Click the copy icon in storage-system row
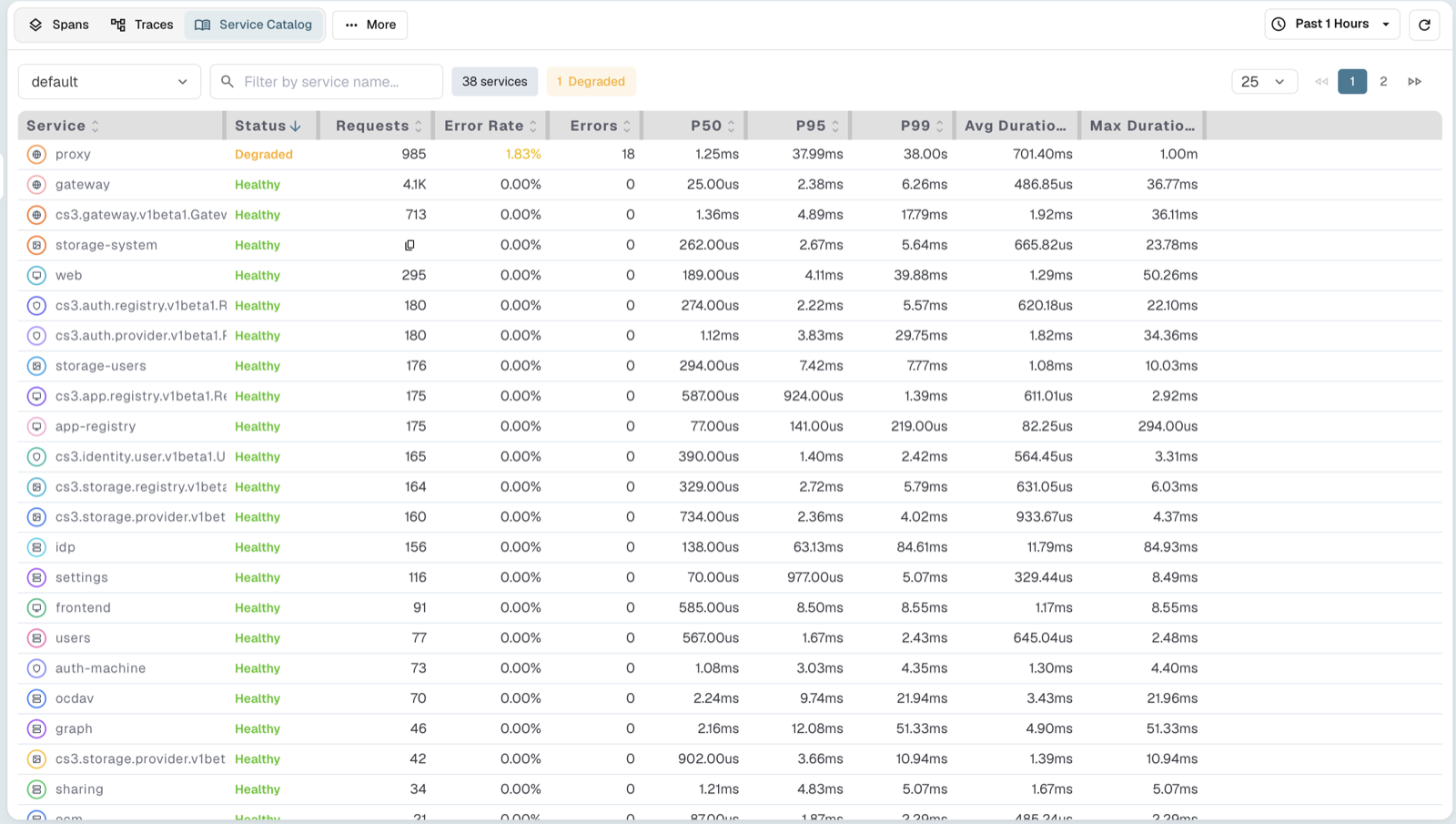Viewport: 1456px width, 824px height. pyautogui.click(x=409, y=245)
